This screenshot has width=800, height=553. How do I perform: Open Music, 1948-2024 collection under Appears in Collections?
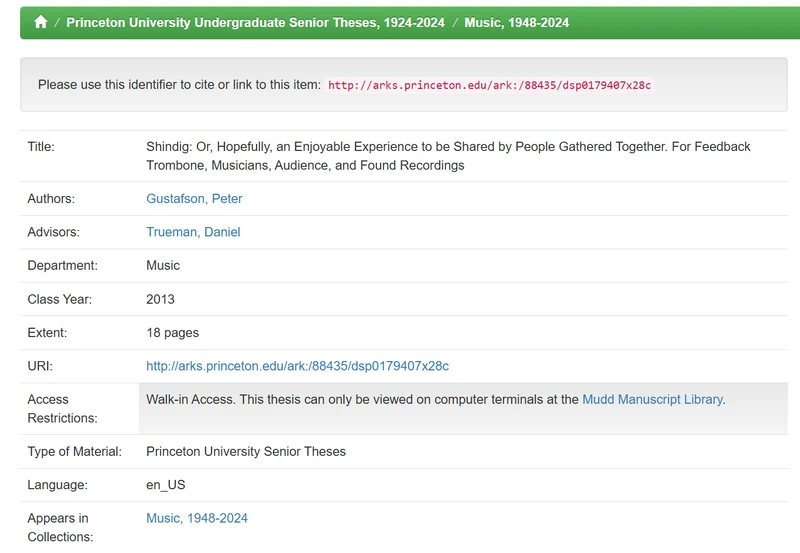197,518
